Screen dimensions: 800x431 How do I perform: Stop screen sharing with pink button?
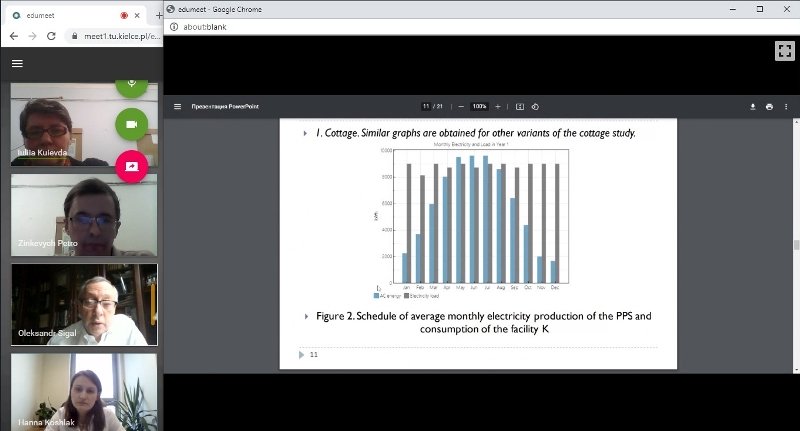click(132, 166)
